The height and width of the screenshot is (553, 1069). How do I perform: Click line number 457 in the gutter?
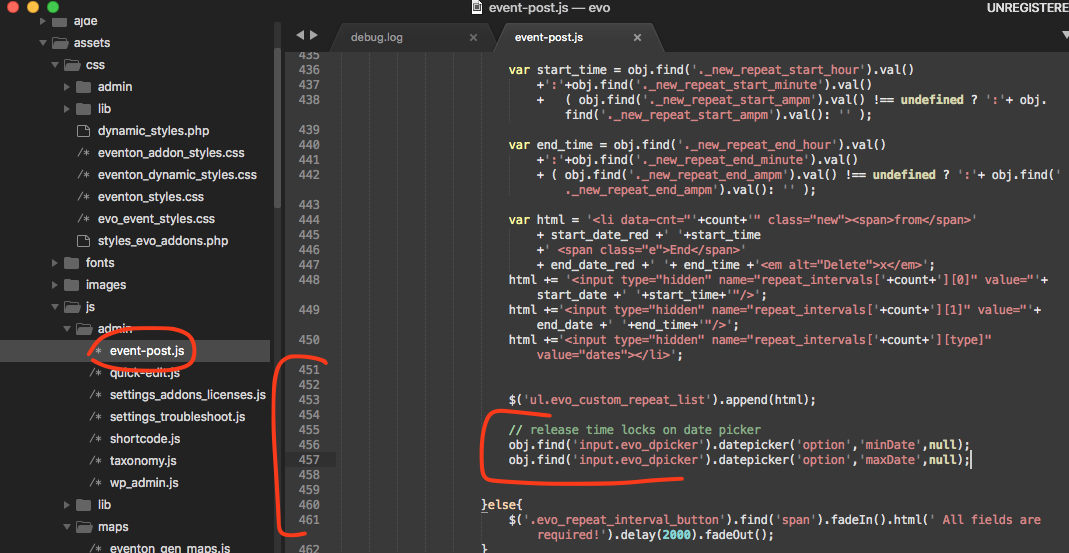pyautogui.click(x=310, y=460)
